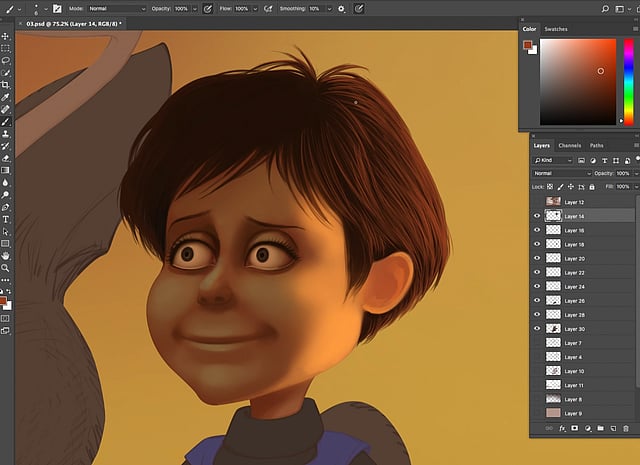This screenshot has width=640, height=465.
Task: Select the Healing Brush tool
Action: (x=5, y=109)
